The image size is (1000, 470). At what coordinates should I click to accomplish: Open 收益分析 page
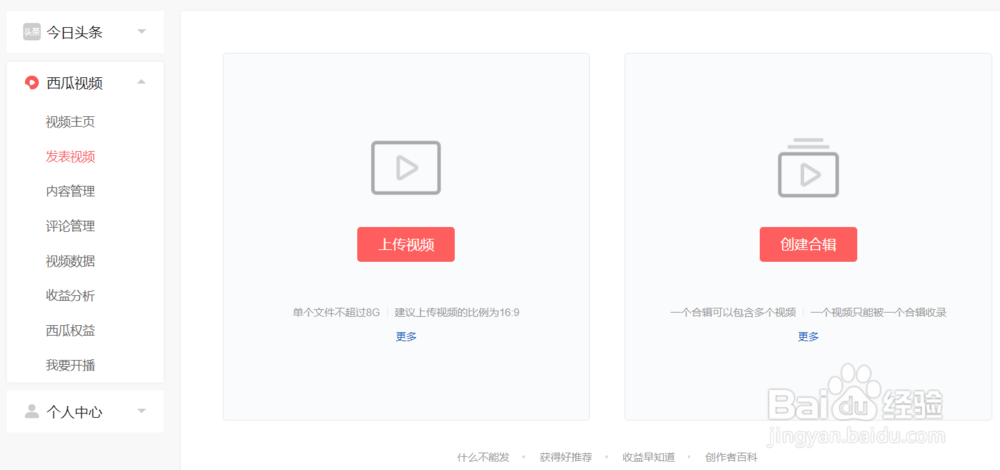(70, 296)
